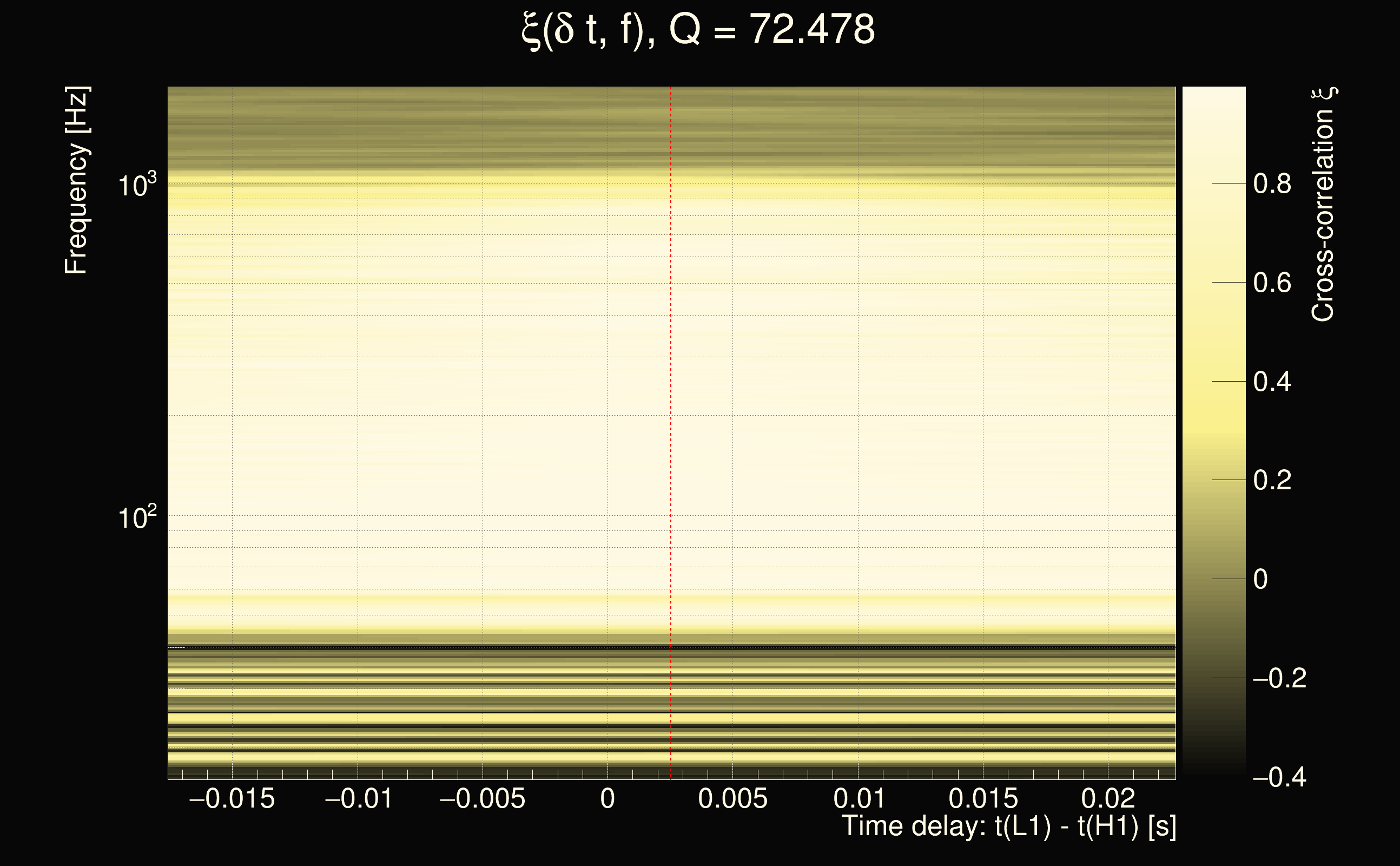The height and width of the screenshot is (866, 1400).
Task: Click the 0.4 colorbar tick label
Action: [1272, 382]
